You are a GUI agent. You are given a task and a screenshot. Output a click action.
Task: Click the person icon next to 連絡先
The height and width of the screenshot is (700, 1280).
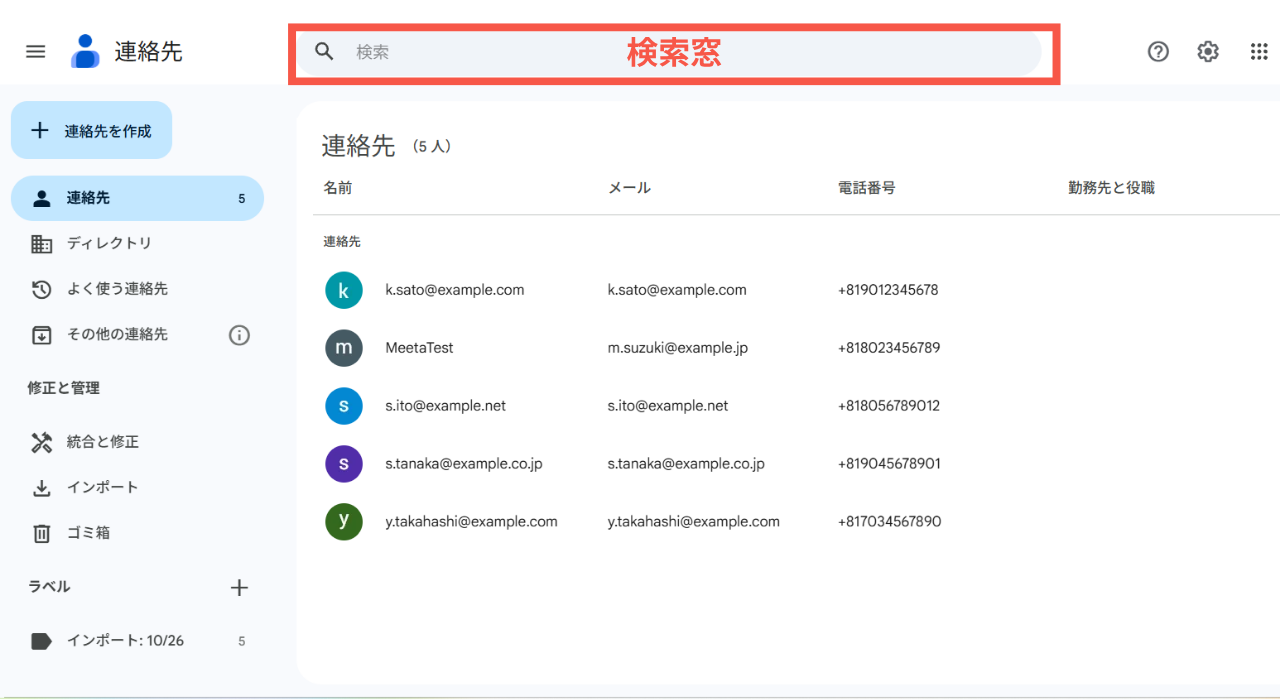[x=41, y=198]
